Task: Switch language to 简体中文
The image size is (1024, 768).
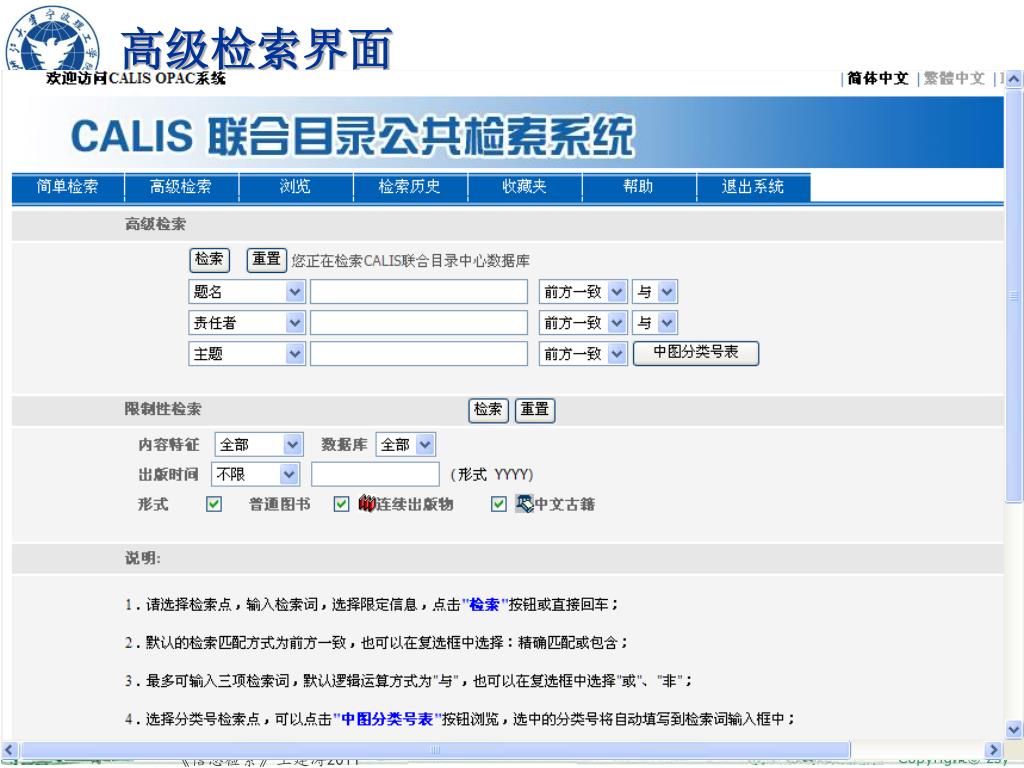Action: coord(878,78)
